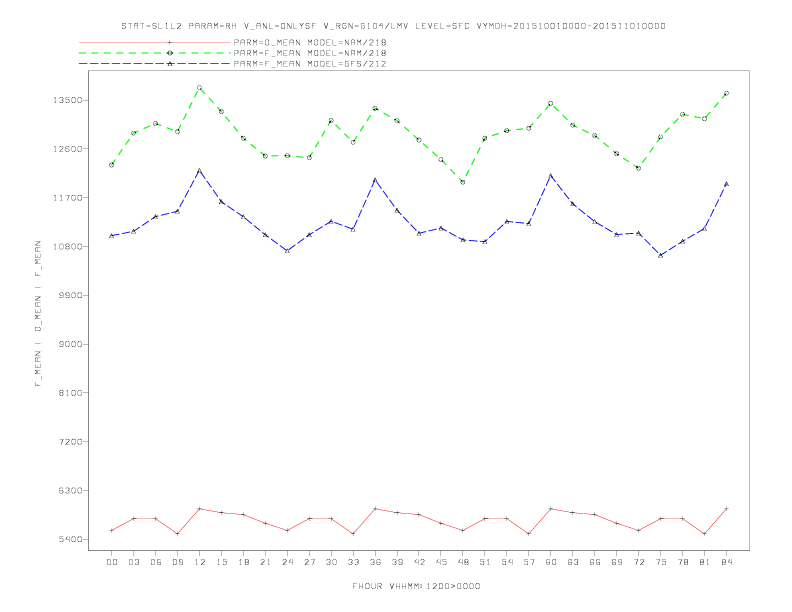Image resolution: width=792 pixels, height=612 pixels.
Task: Click the x-axis tick label 84
Action: click(x=726, y=562)
